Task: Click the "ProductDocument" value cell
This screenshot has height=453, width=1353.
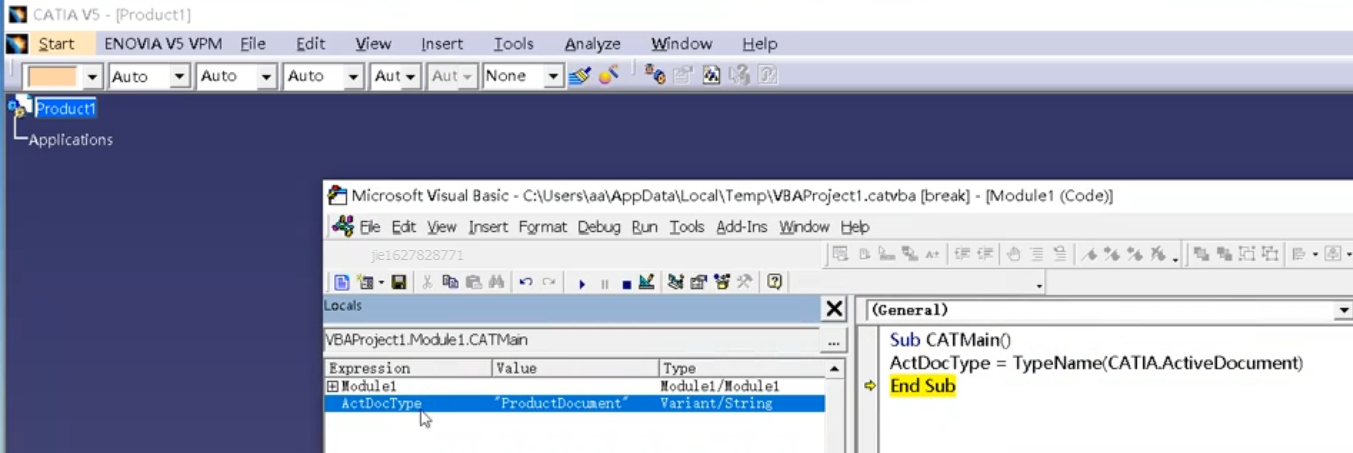Action: [x=562, y=404]
